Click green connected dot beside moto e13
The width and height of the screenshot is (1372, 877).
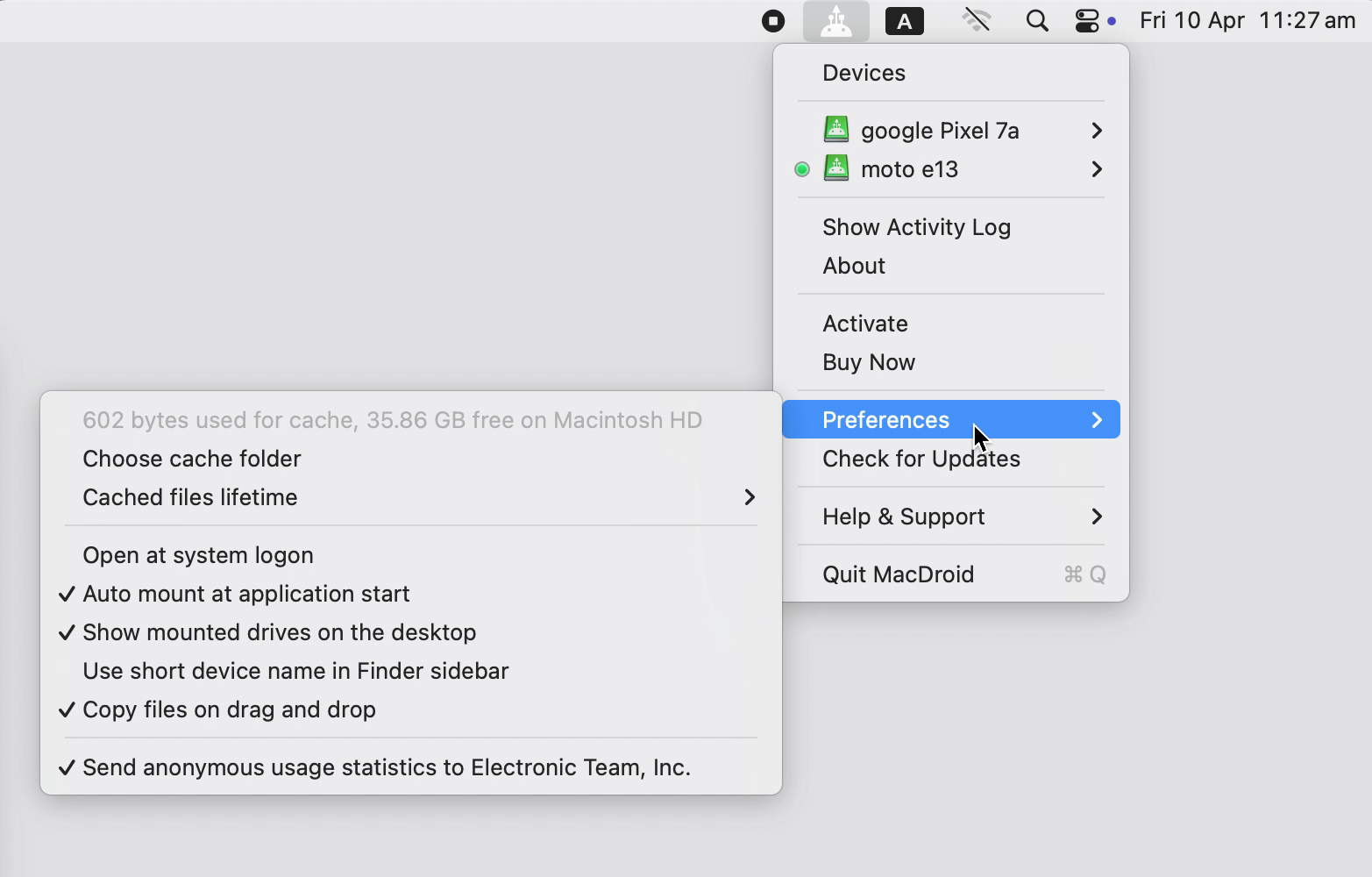[802, 169]
